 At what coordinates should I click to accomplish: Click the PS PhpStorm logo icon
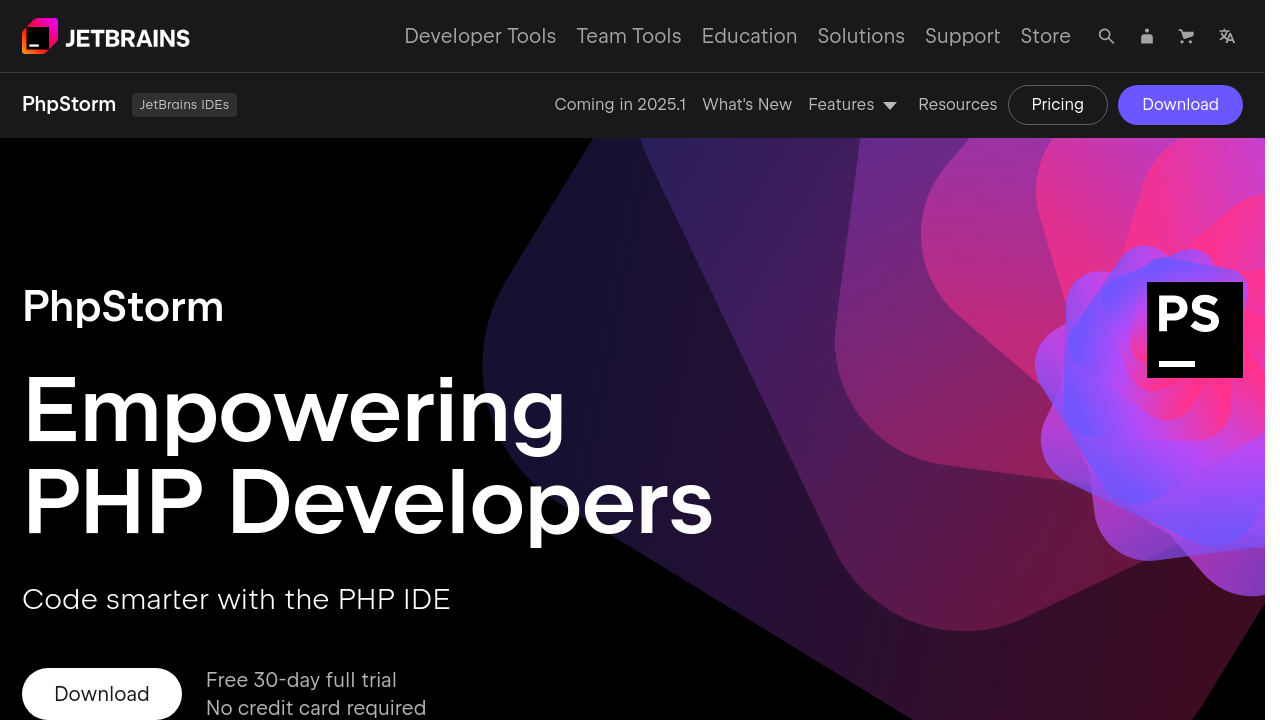tap(1195, 330)
